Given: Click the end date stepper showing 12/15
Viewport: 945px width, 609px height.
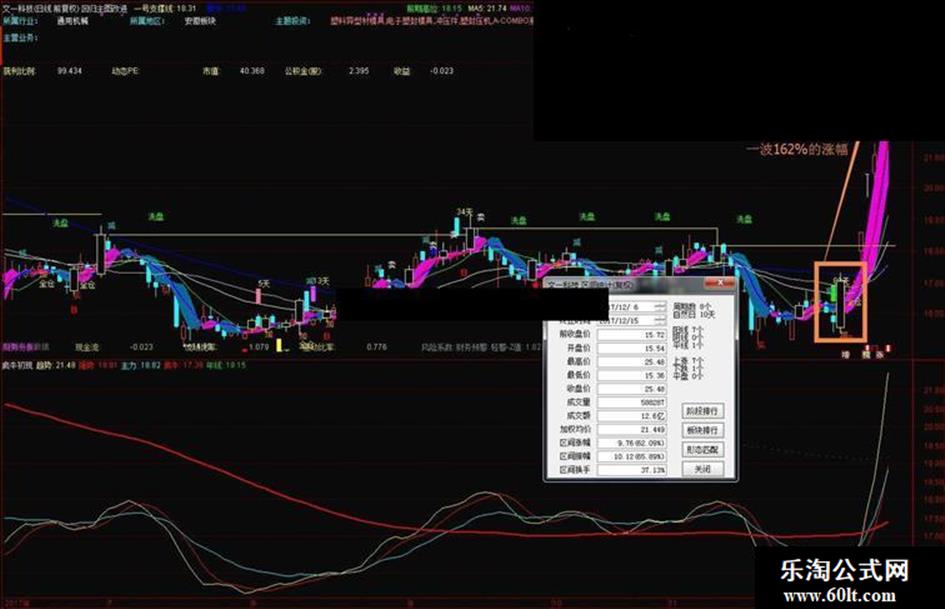Looking at the screenshot, I should click(662, 321).
